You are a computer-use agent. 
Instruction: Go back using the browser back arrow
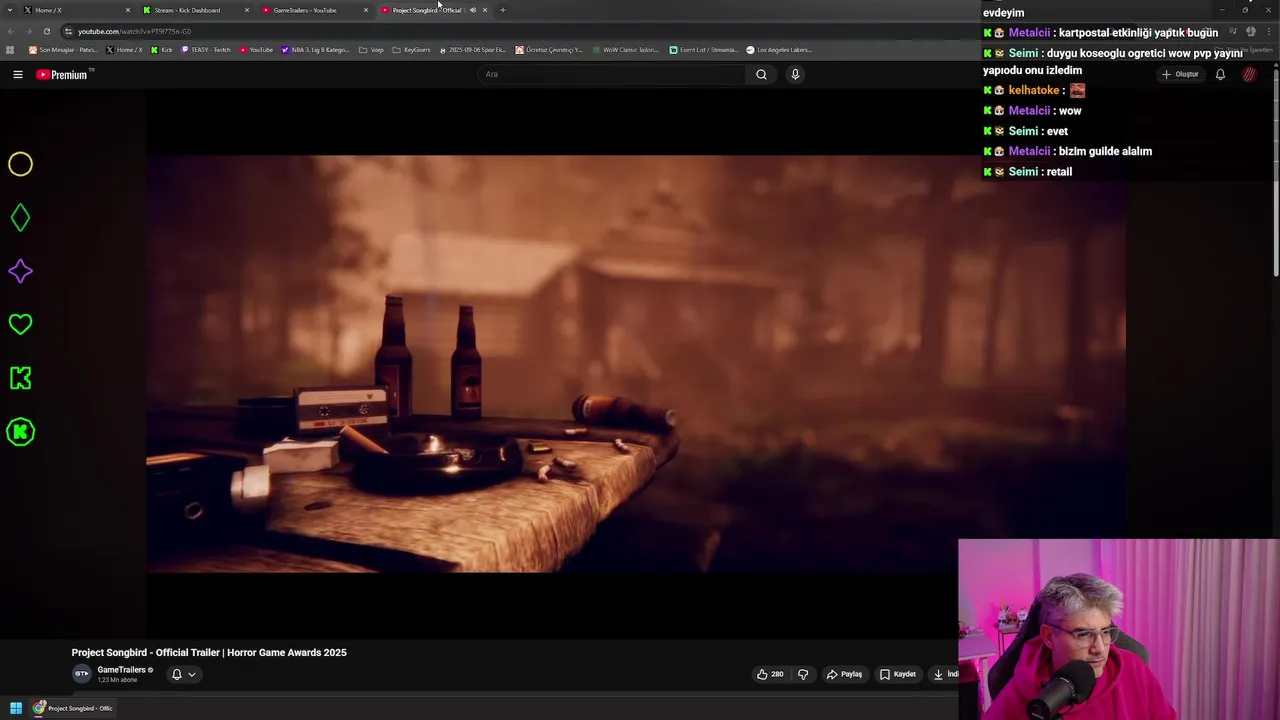click(x=10, y=31)
